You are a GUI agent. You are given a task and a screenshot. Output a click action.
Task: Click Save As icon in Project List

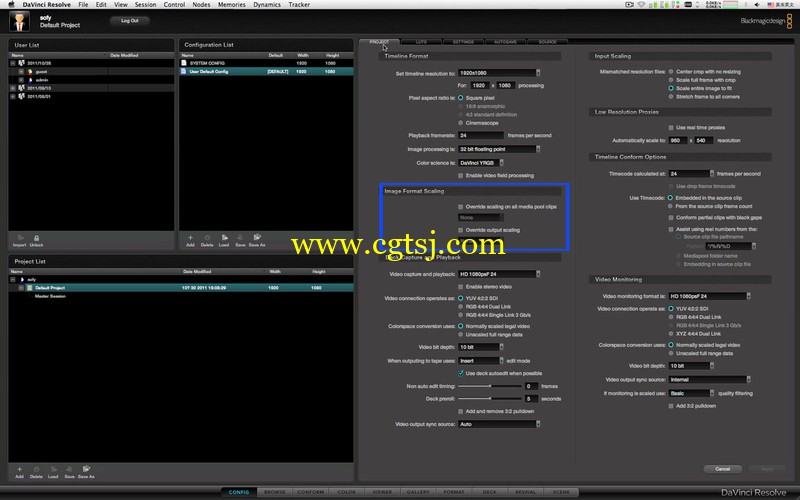coord(86,469)
